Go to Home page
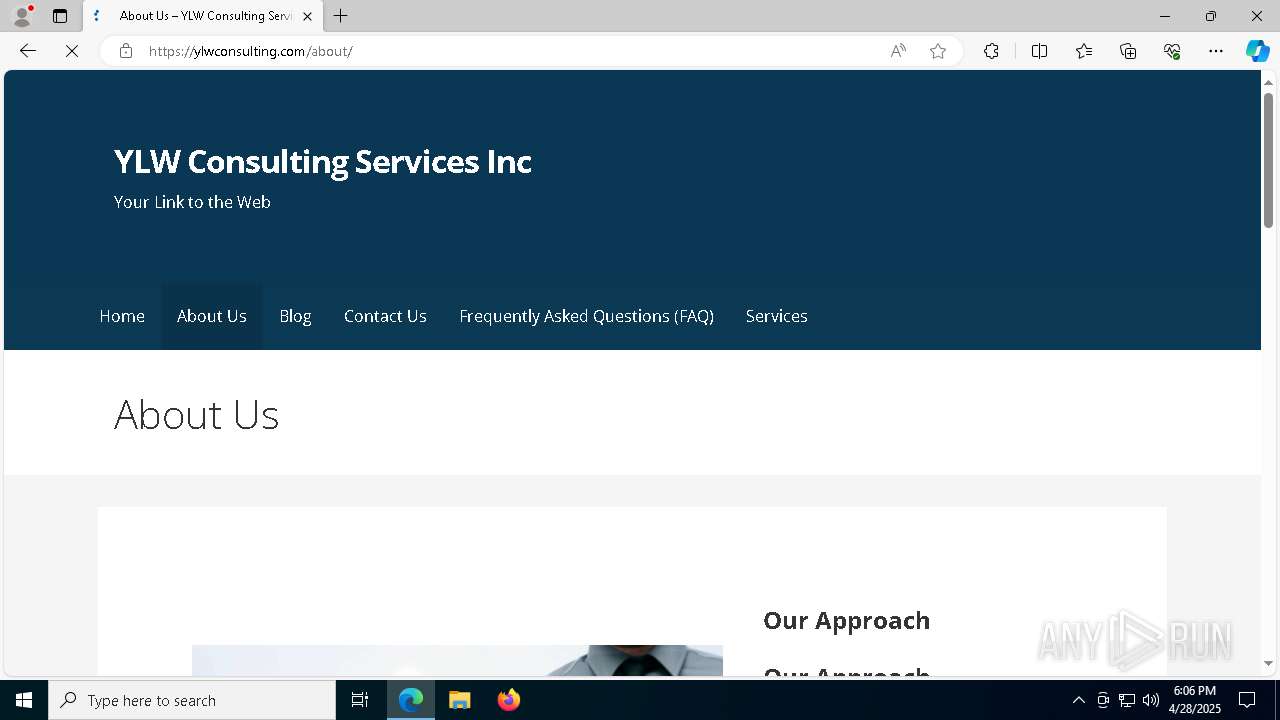This screenshot has width=1280, height=720. (x=122, y=316)
